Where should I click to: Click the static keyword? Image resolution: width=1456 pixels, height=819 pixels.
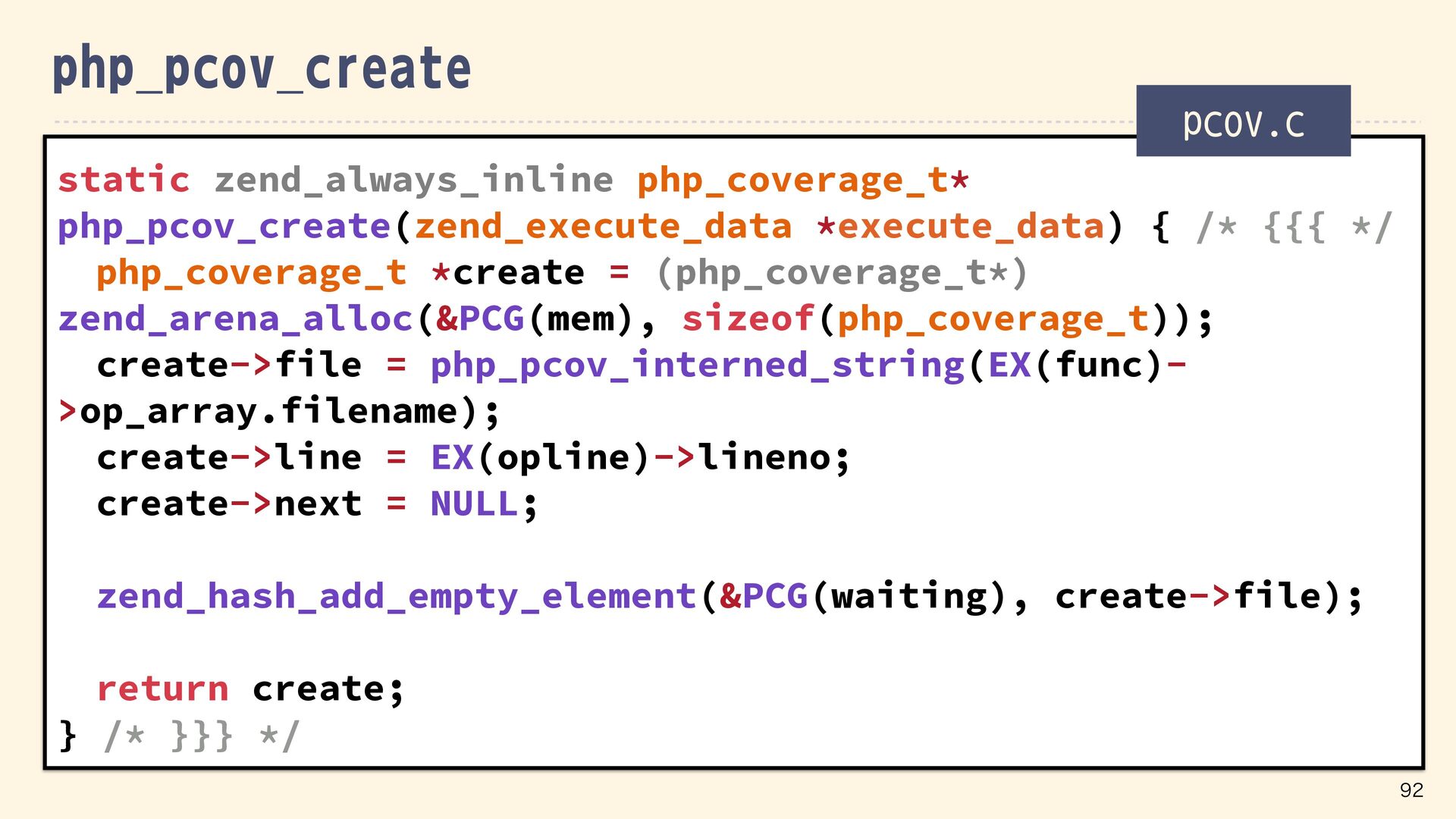[x=124, y=180]
